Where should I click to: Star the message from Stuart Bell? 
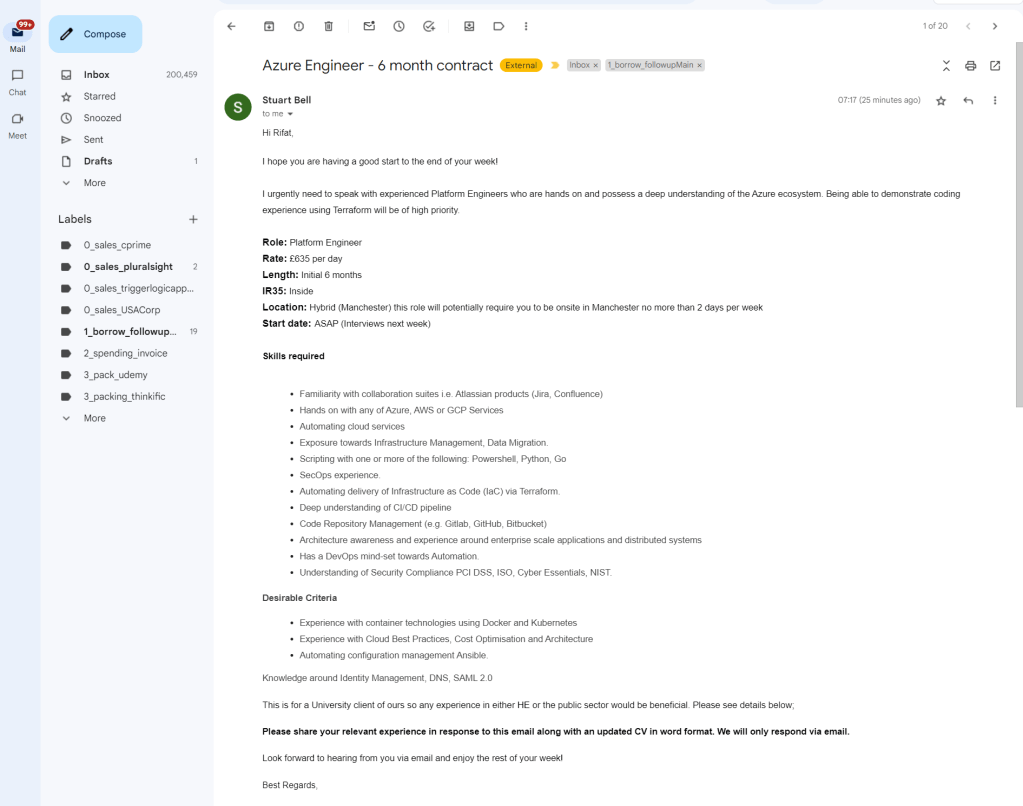click(x=941, y=101)
